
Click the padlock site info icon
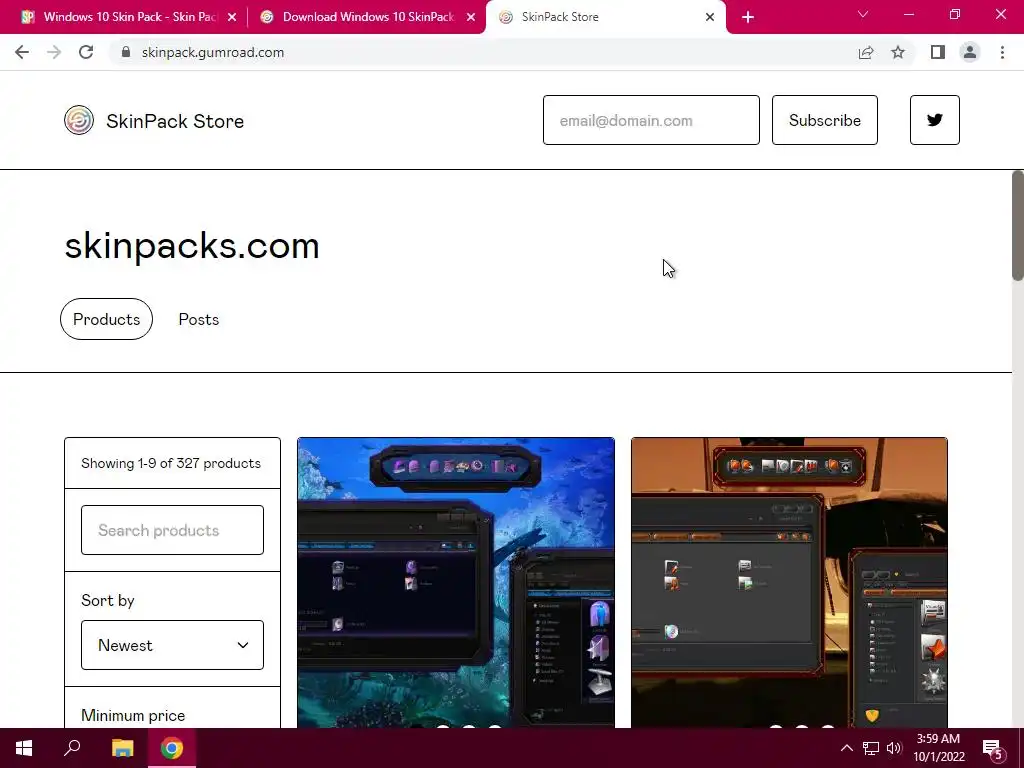pyautogui.click(x=126, y=52)
